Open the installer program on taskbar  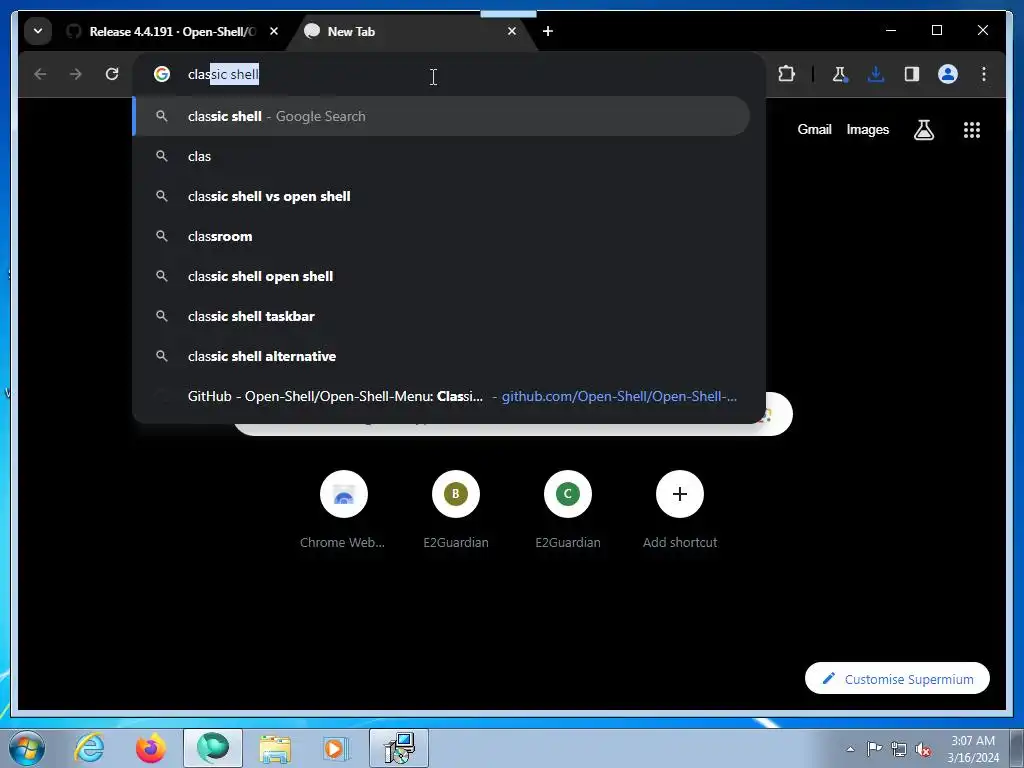pyautogui.click(x=399, y=748)
